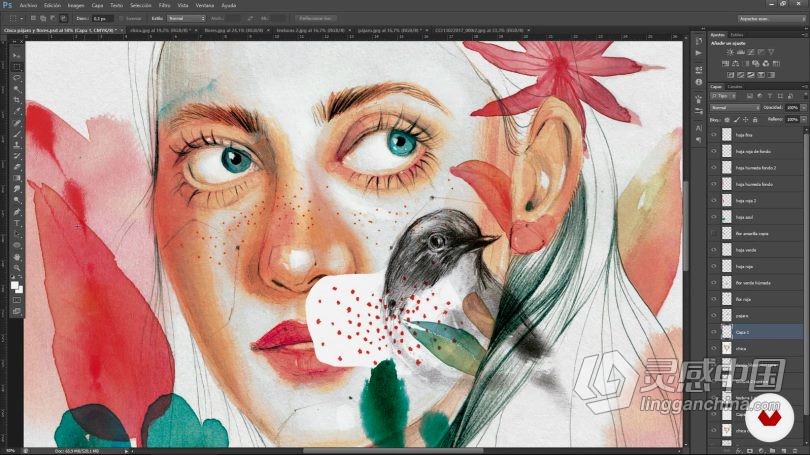Switch to the Canales tab
Screen dimensions: 810x455
[x=735, y=87]
